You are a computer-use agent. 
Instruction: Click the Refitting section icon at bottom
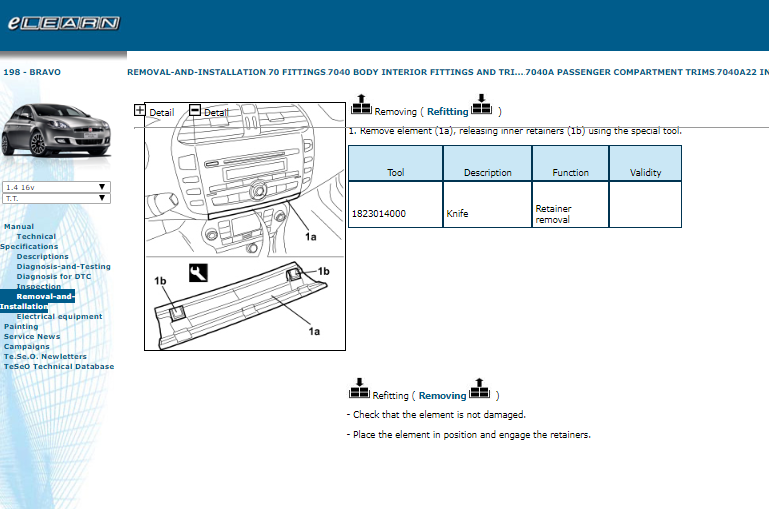[359, 388]
